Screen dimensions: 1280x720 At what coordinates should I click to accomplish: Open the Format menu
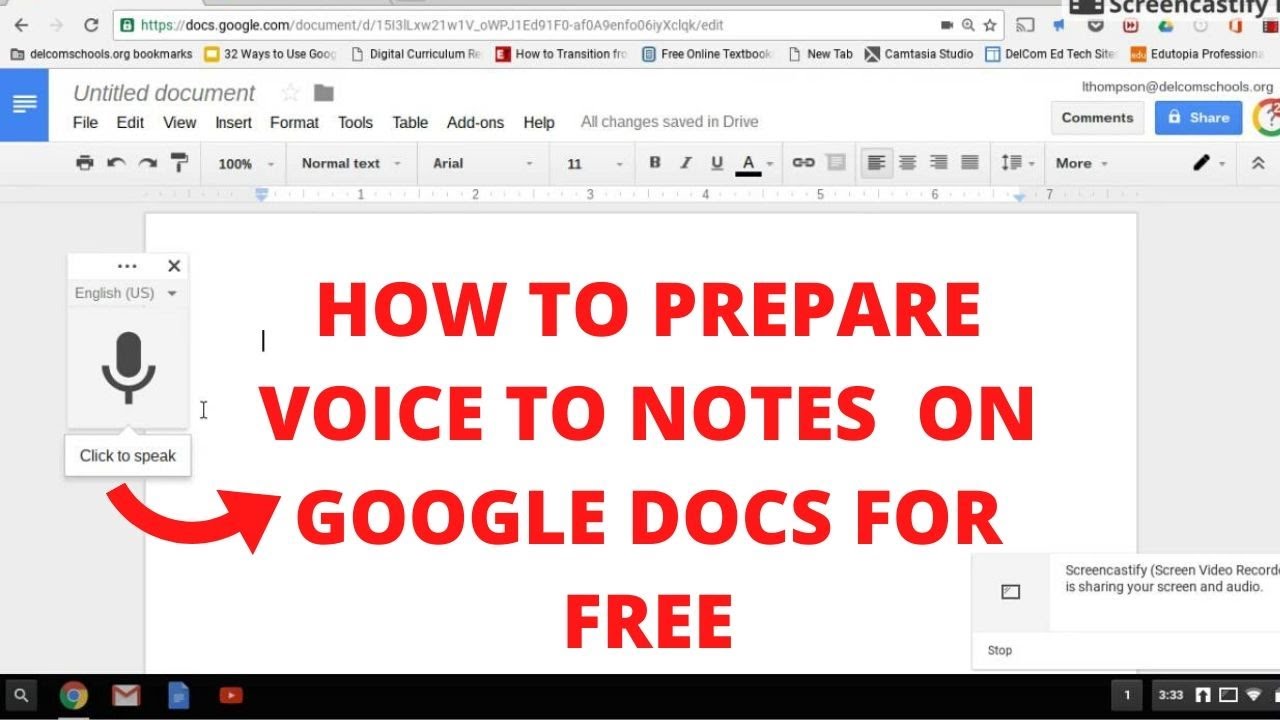[294, 122]
